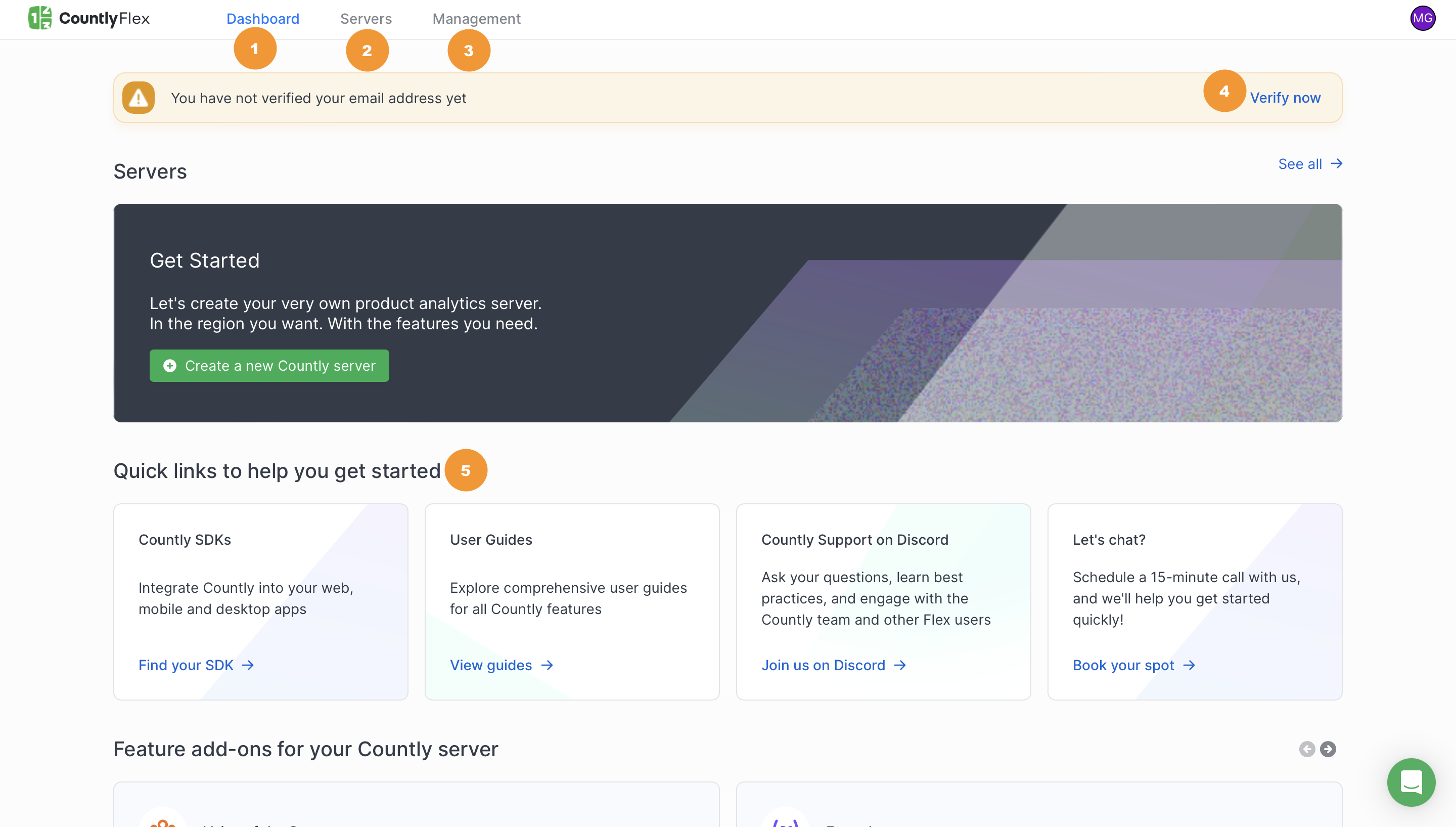
Task: Click Feature add-ons section heading
Action: (x=306, y=749)
